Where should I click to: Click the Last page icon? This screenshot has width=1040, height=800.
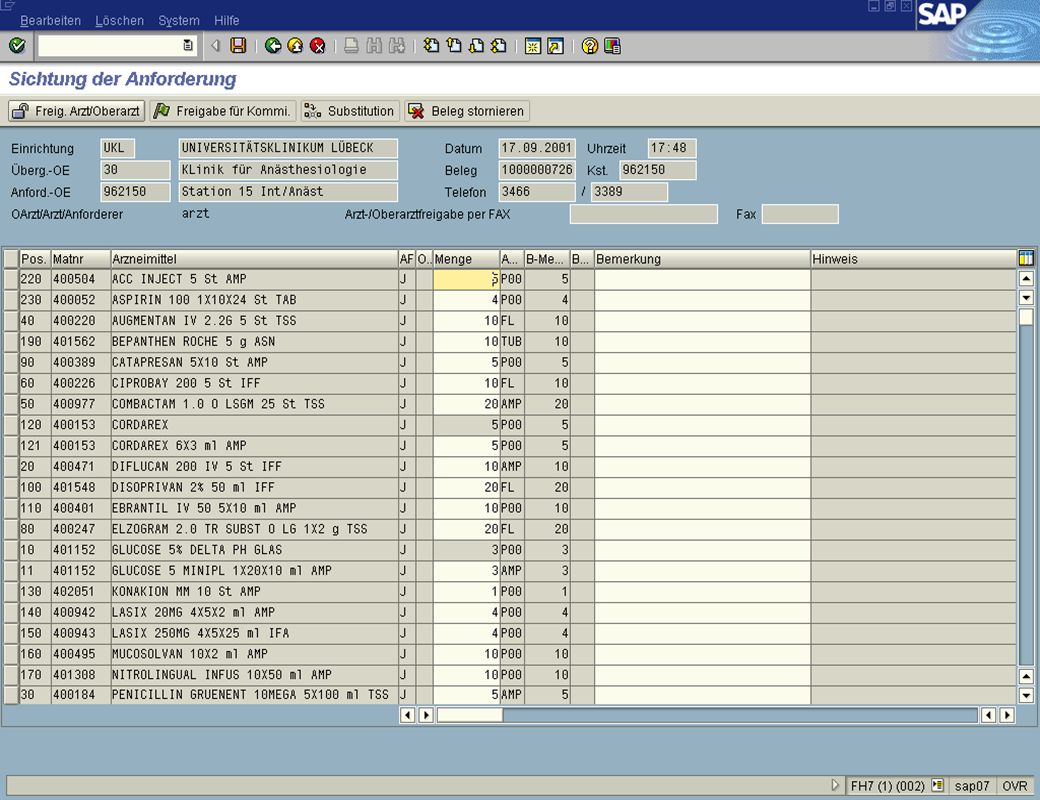click(x=499, y=45)
